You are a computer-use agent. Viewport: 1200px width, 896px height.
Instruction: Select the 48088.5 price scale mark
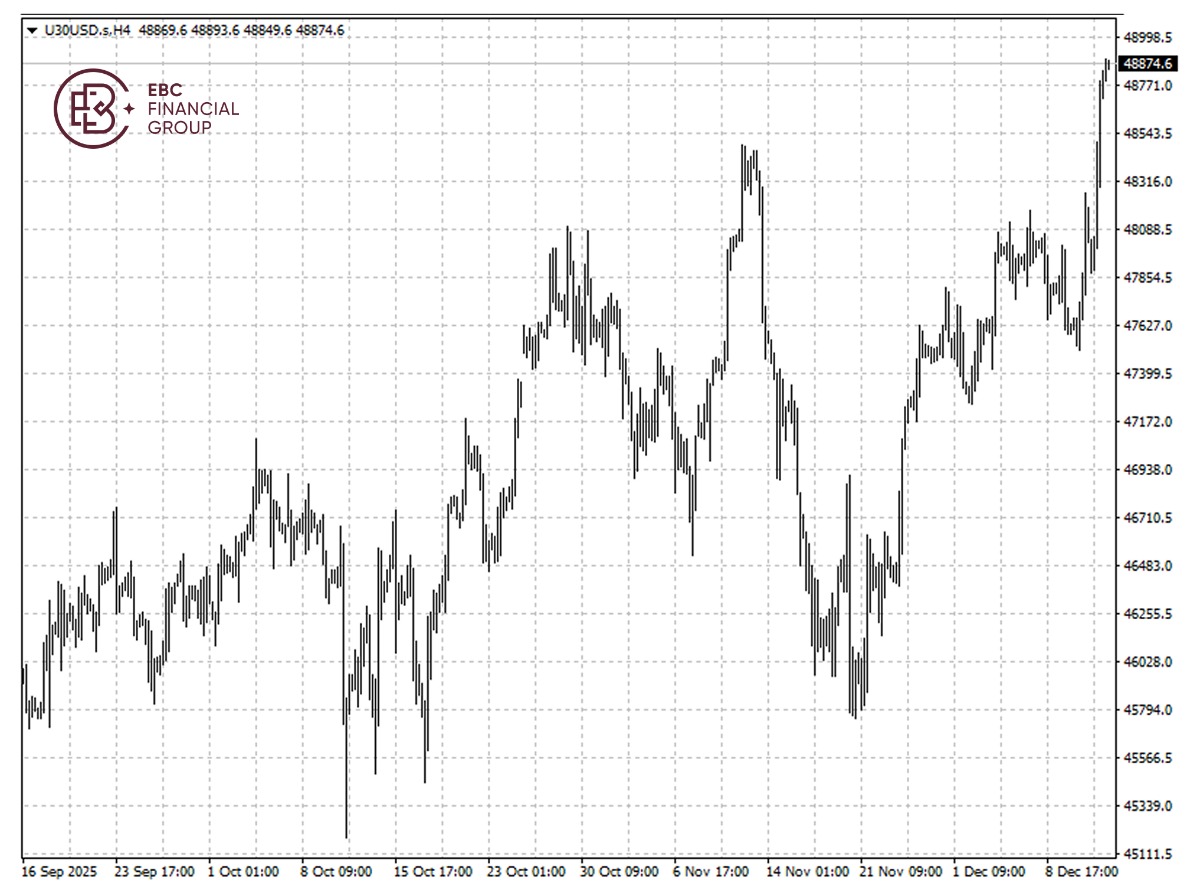(x=1147, y=230)
